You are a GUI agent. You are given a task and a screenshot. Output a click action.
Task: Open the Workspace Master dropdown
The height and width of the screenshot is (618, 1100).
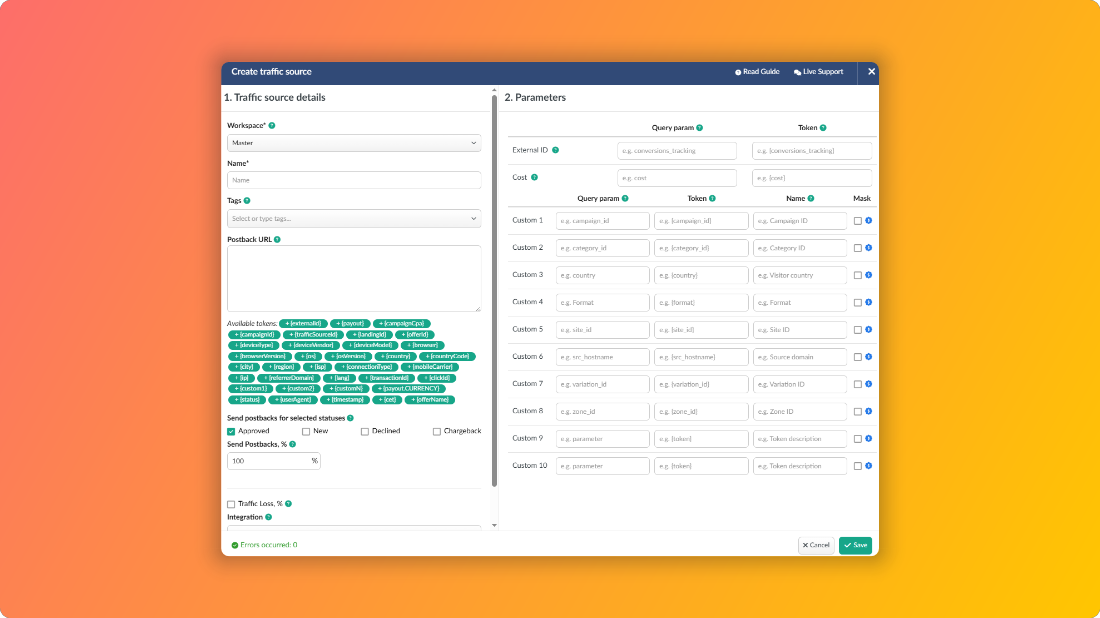pos(354,143)
